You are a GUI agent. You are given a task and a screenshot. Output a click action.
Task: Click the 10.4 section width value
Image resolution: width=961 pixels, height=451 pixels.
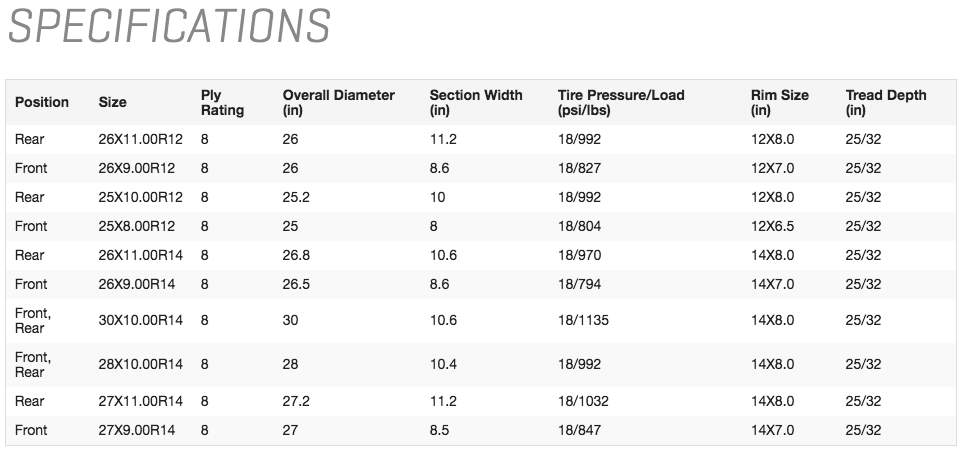point(443,364)
